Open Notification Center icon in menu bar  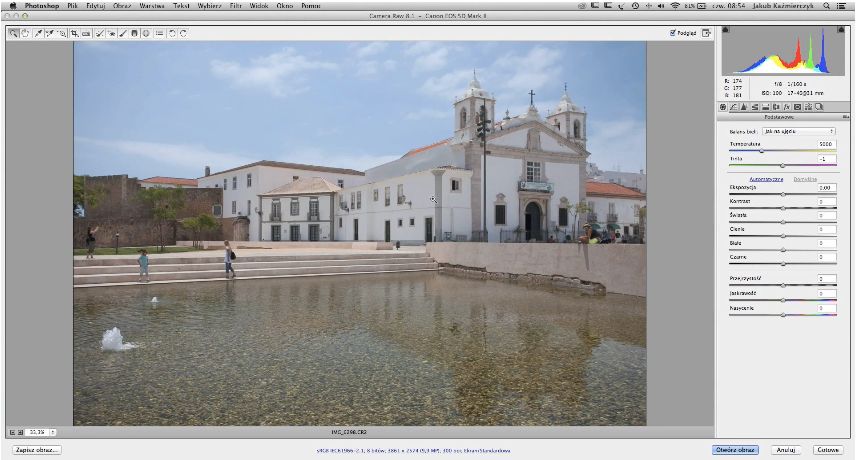tap(841, 5)
